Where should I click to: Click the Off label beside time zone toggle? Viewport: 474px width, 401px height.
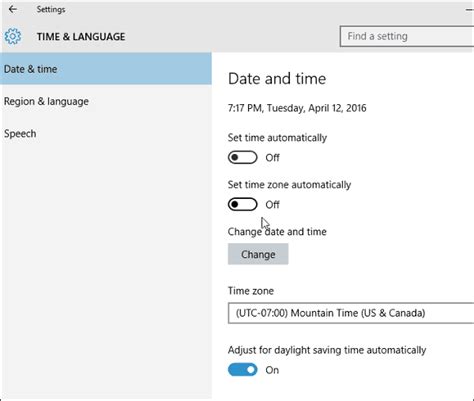click(x=272, y=205)
